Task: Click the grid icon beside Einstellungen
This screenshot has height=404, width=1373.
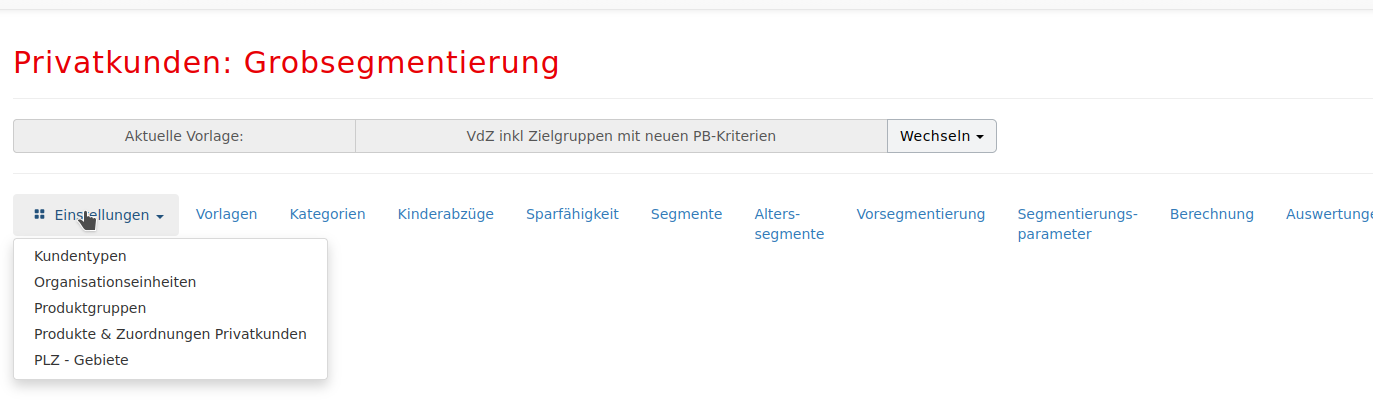Action: (39, 214)
